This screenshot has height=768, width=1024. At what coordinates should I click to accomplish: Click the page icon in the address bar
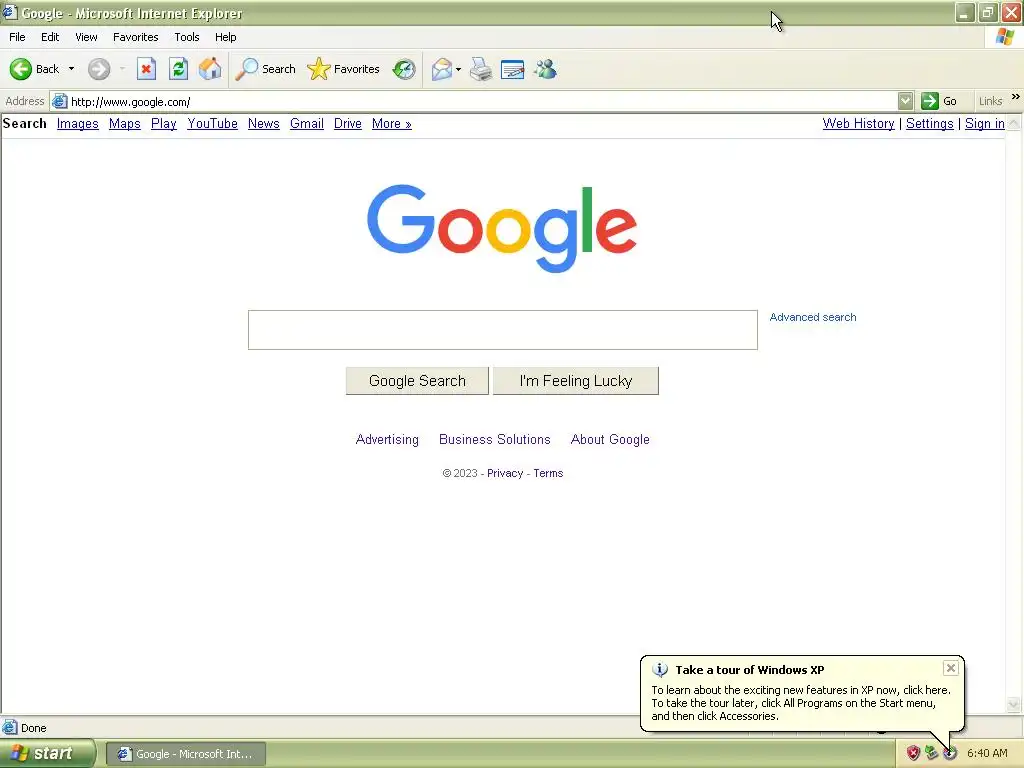click(x=59, y=101)
